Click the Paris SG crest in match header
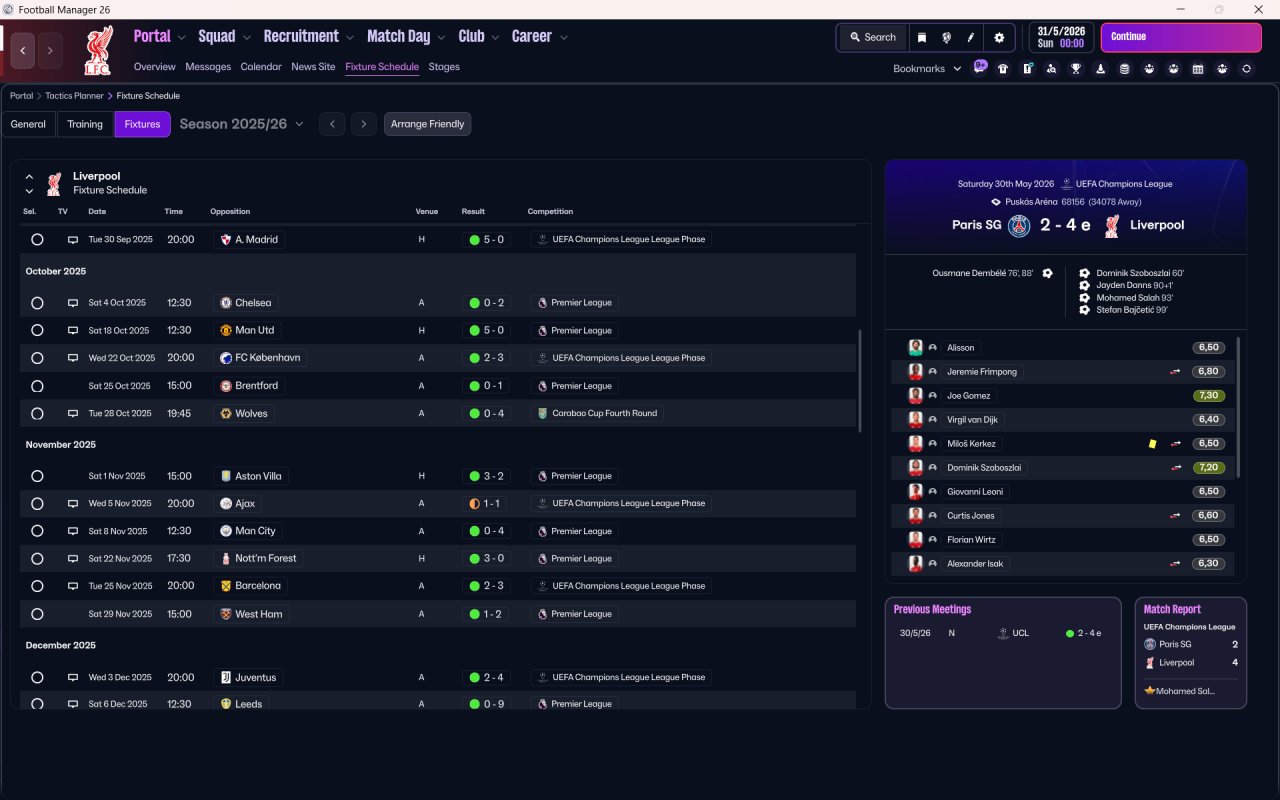This screenshot has height=800, width=1280. click(x=1019, y=225)
